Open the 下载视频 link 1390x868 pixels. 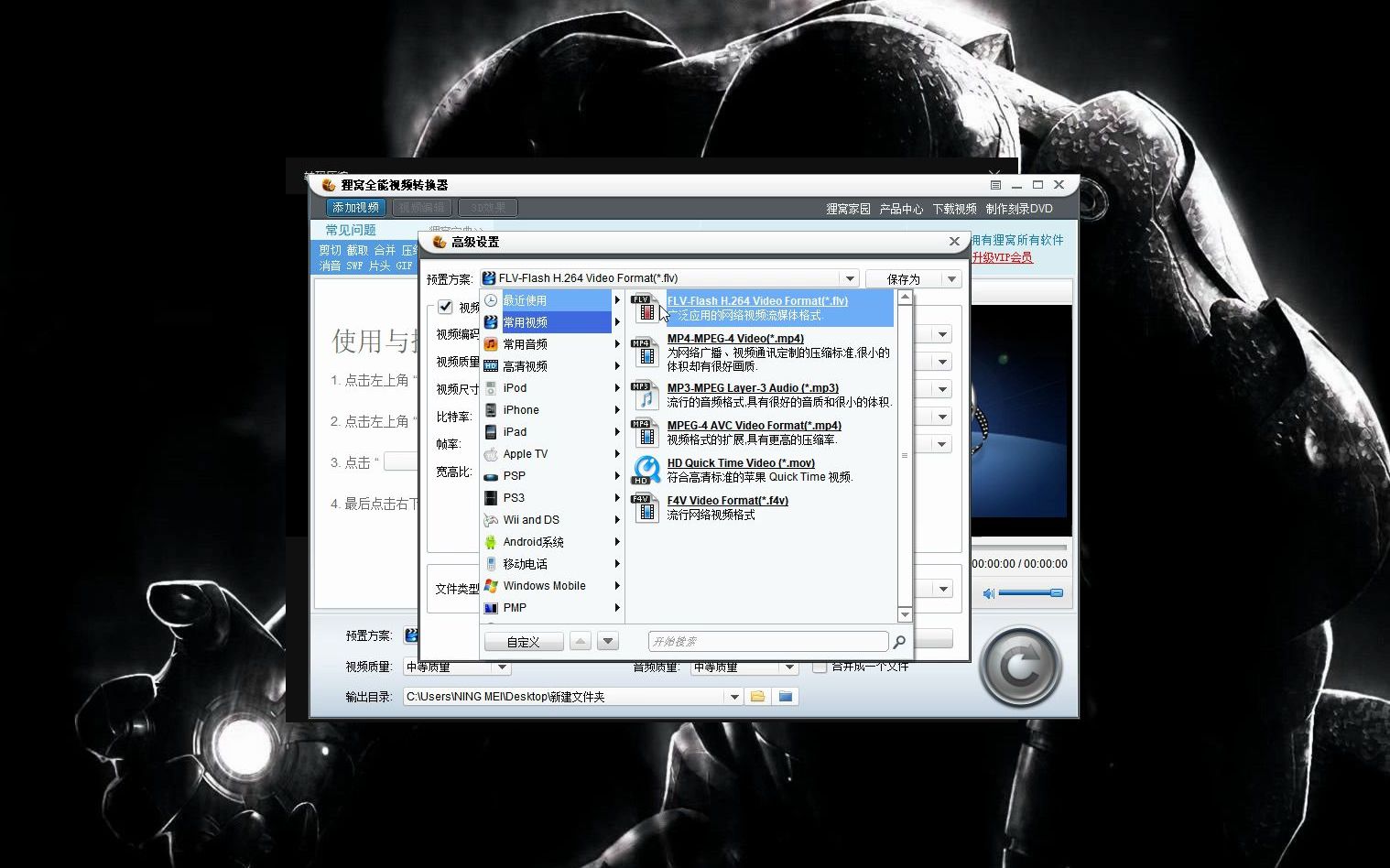pyautogui.click(x=954, y=209)
